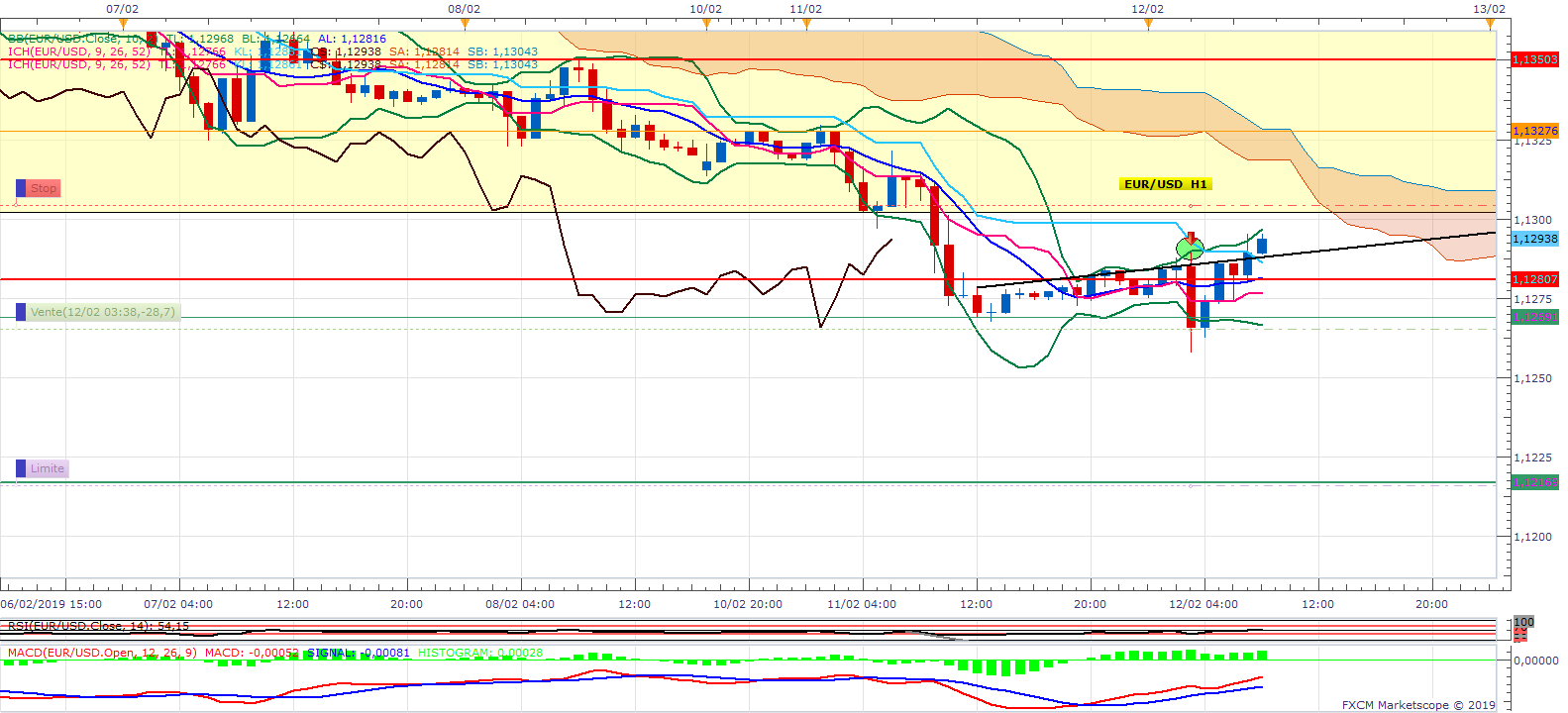Click the red 1,12807 price tag
The image size is (1568, 713).
(x=1535, y=279)
